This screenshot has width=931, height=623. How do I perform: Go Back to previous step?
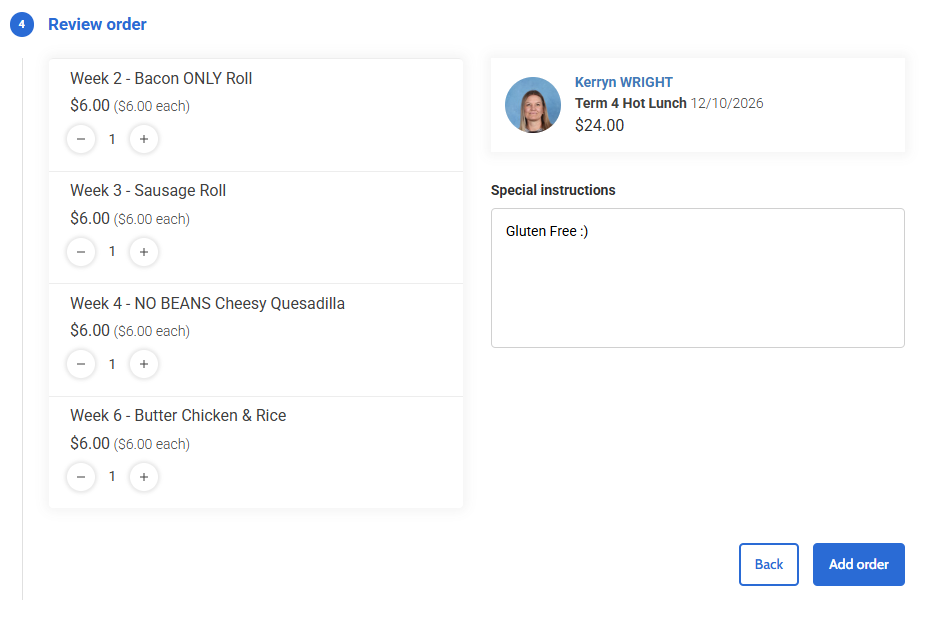point(768,564)
